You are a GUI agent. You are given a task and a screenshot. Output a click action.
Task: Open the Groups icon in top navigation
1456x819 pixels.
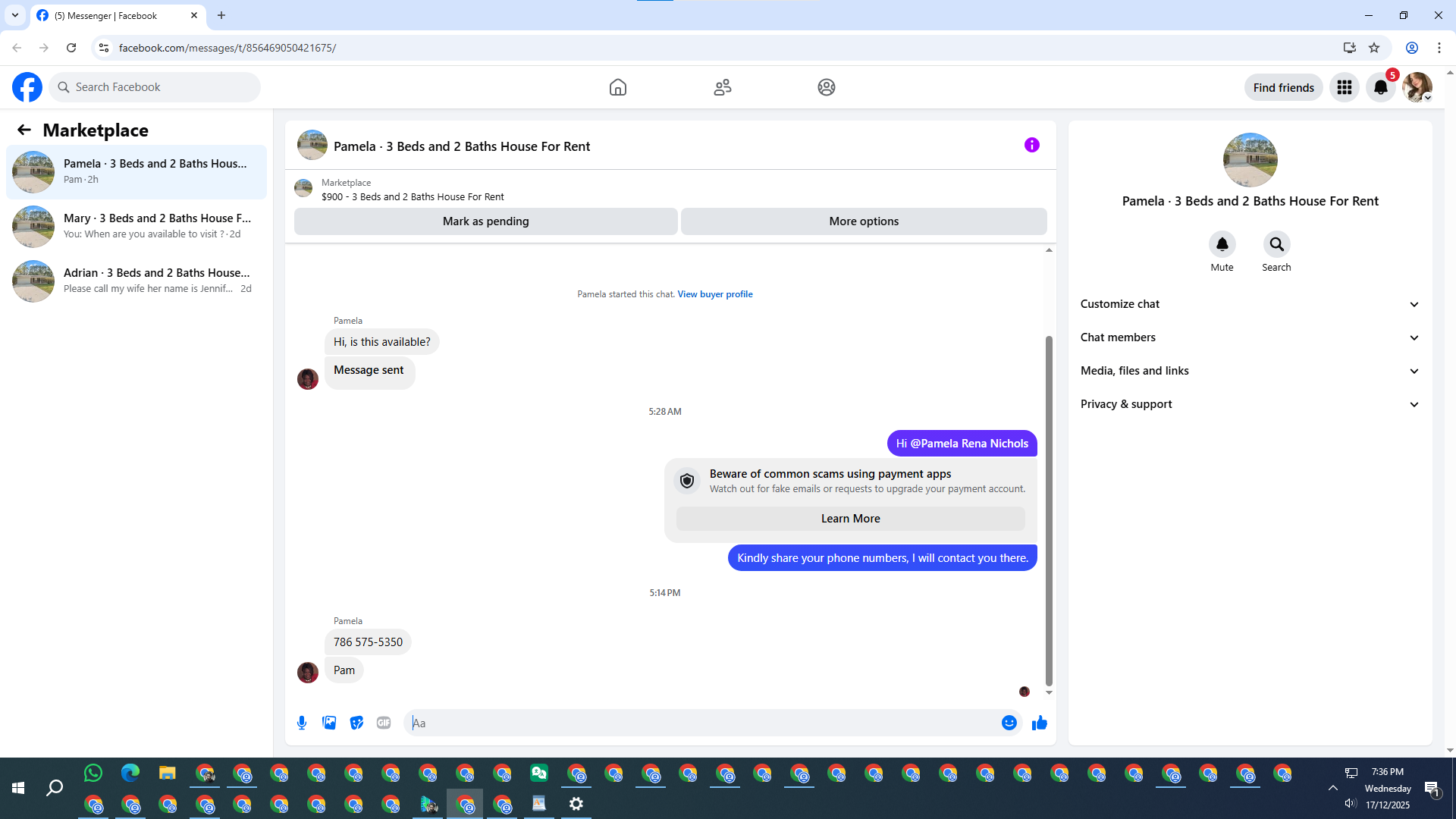pos(827,87)
